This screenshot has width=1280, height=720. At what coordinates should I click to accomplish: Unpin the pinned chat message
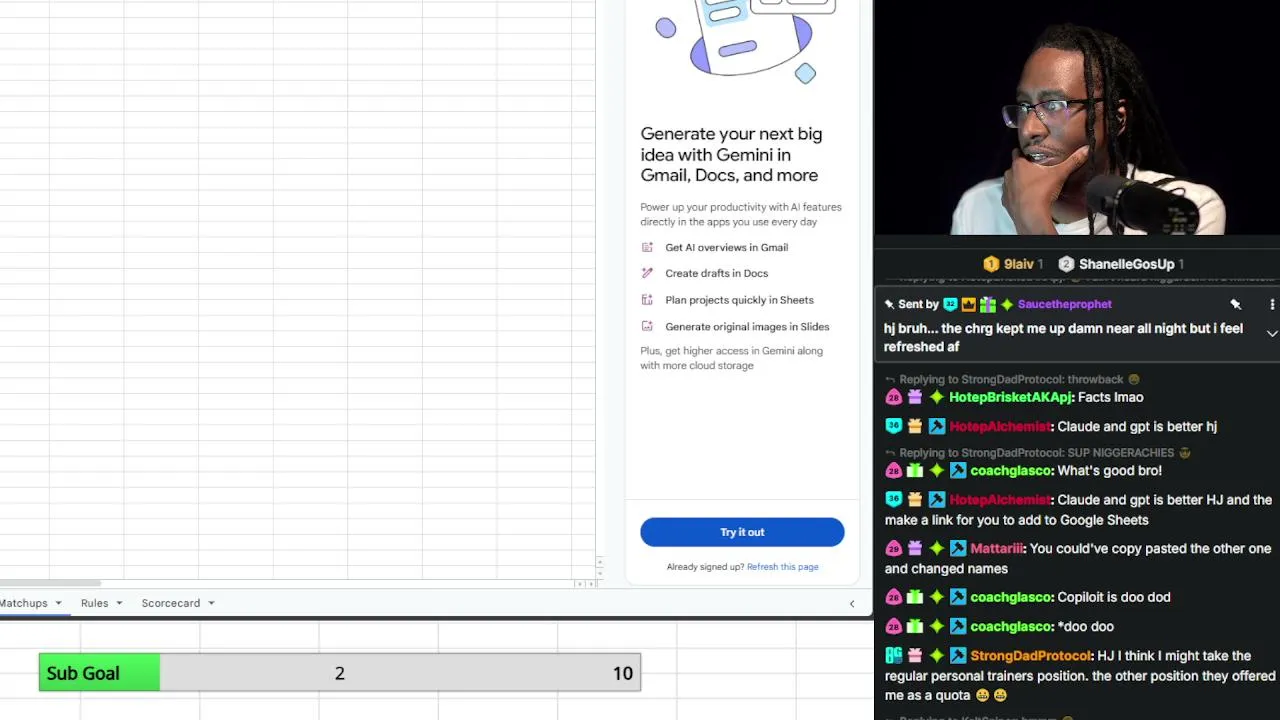1235,304
